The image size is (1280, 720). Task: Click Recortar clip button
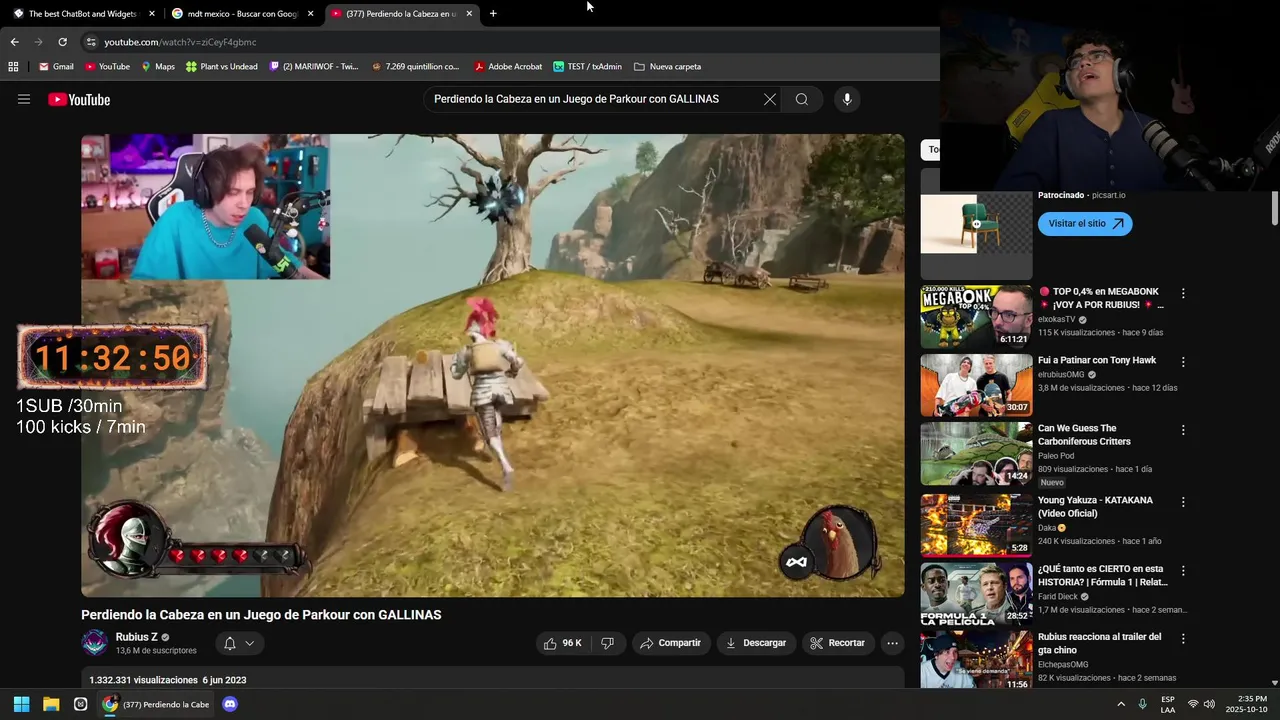click(x=837, y=643)
